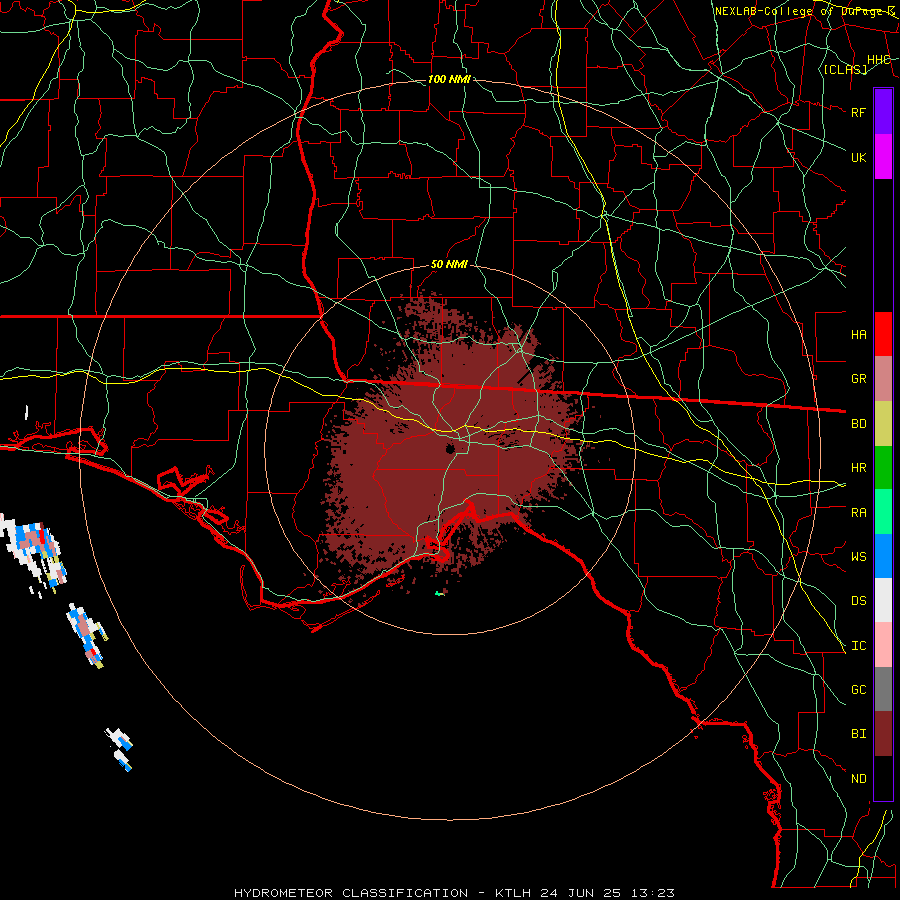Click the black radar site dot in echo
This screenshot has height=900, width=900.
[x=451, y=448]
